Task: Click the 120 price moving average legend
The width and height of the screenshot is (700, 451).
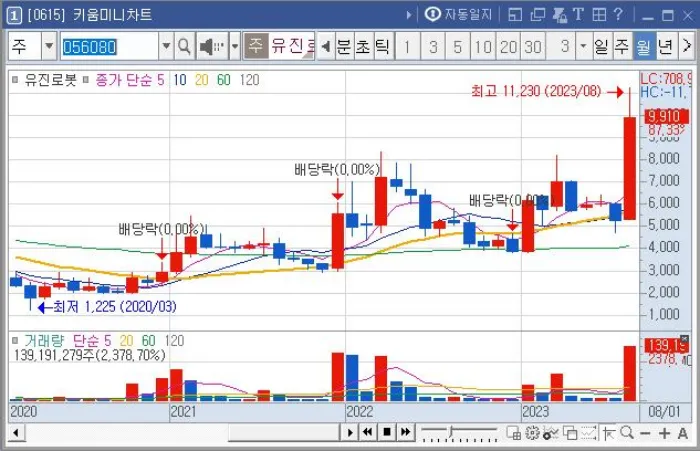Action: 249,80
